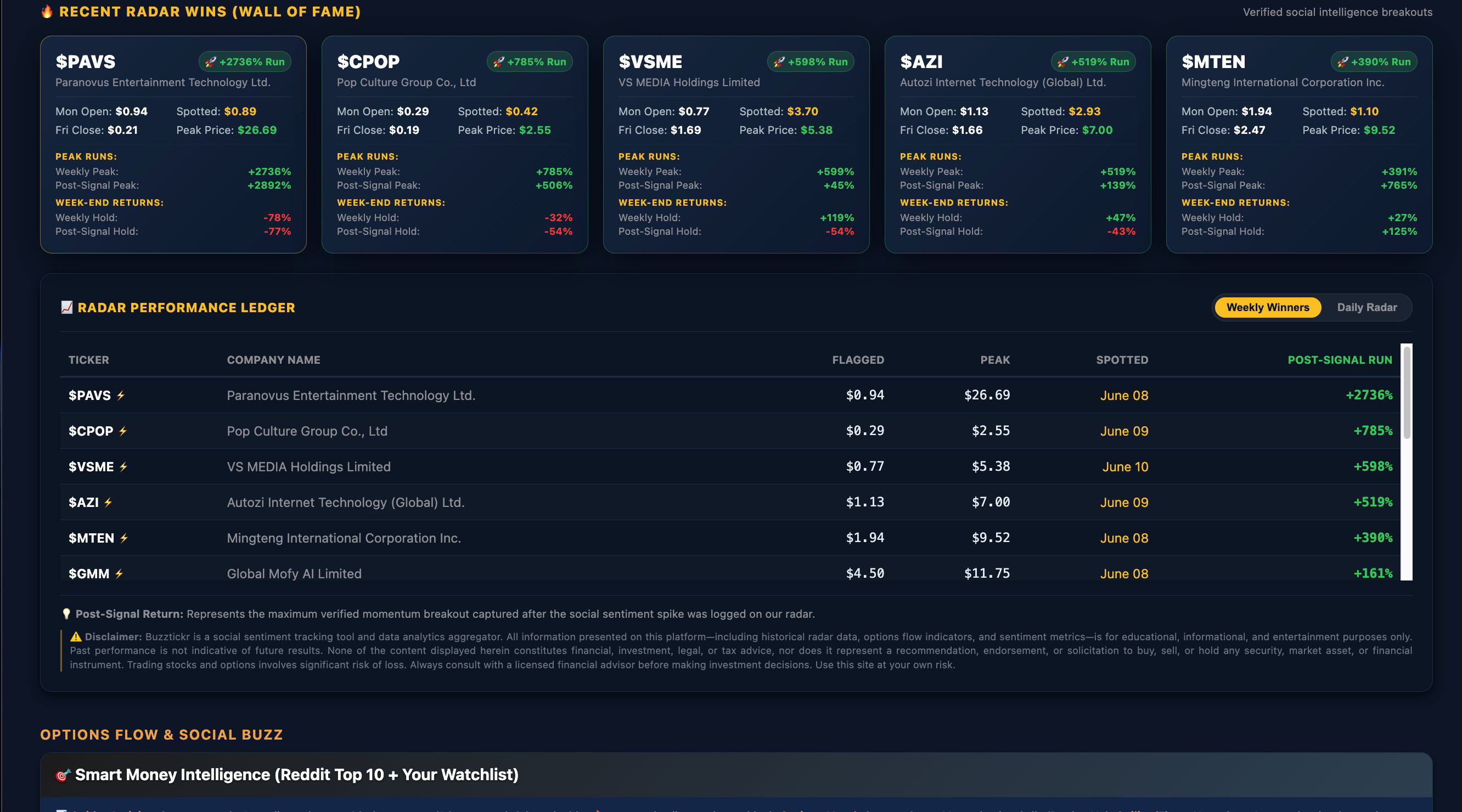The height and width of the screenshot is (812, 1462).
Task: Click the lightning bolt beside $MTEN
Action: (123, 538)
